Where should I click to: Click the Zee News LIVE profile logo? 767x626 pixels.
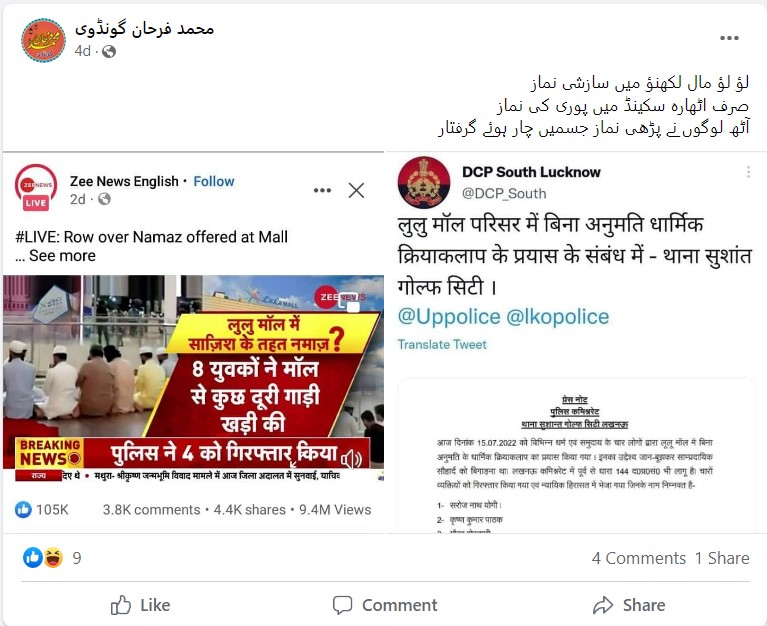pyautogui.click(x=36, y=188)
